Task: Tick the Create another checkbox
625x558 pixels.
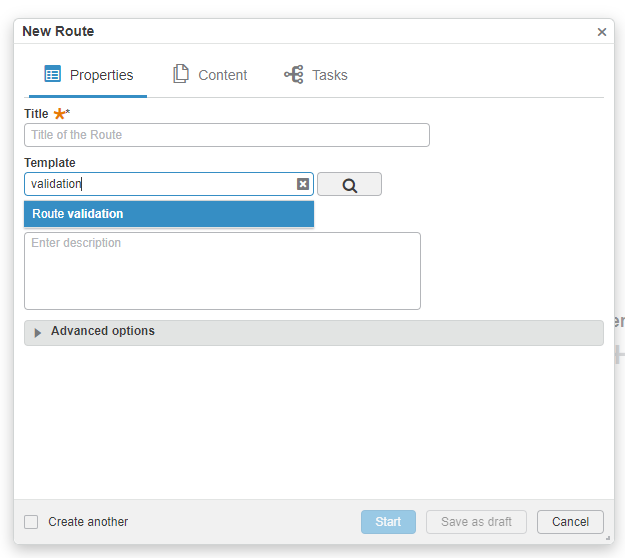Action: (x=31, y=522)
